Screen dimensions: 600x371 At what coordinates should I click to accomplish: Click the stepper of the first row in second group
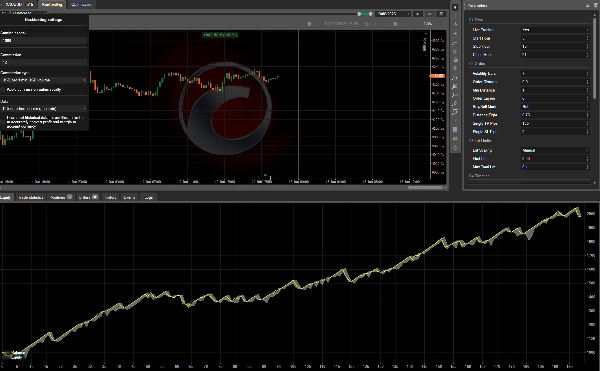pyautogui.click(x=587, y=73)
